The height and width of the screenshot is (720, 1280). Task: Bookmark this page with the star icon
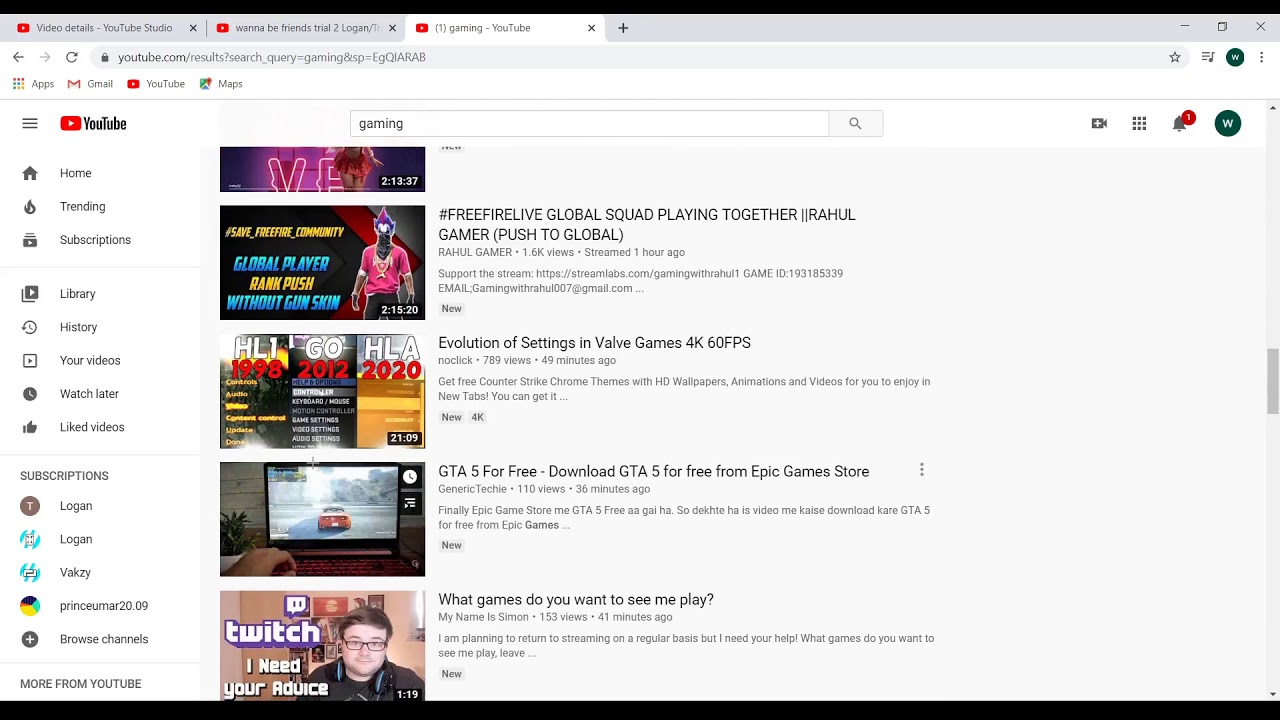coord(1175,57)
